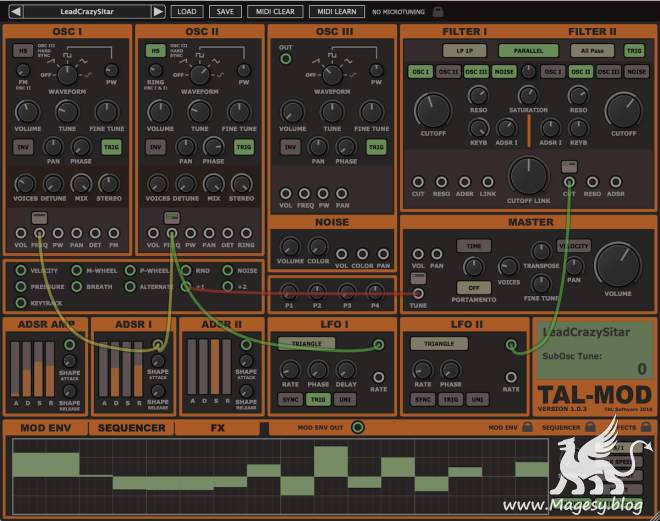Open the LP 1P filter type dropdown

click(x=465, y=51)
